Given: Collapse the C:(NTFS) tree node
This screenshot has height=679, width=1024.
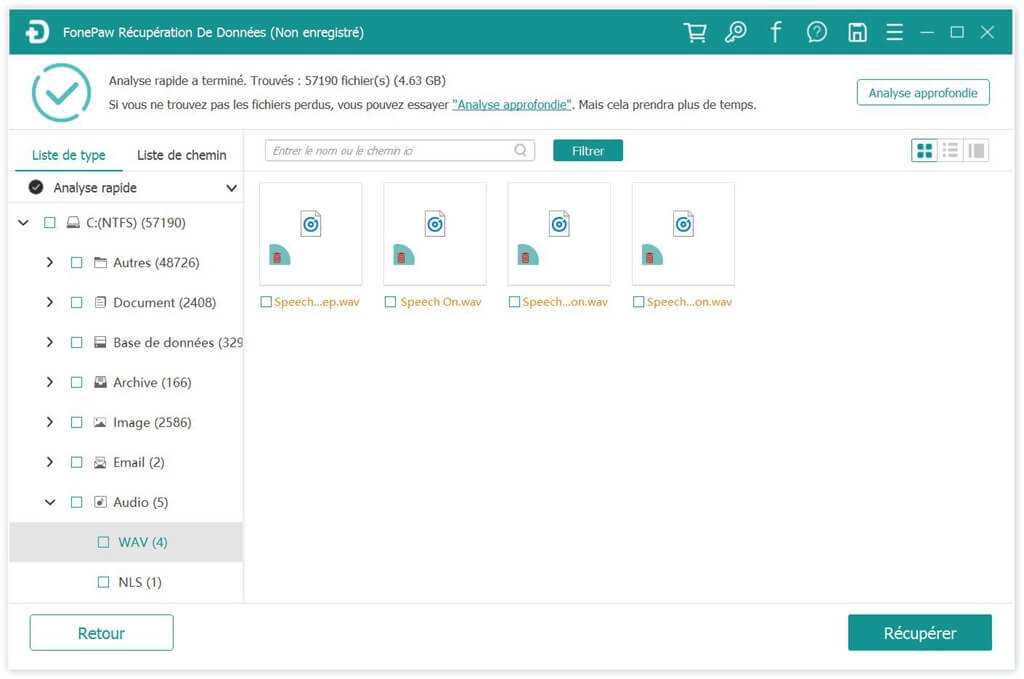Looking at the screenshot, I should tap(24, 223).
